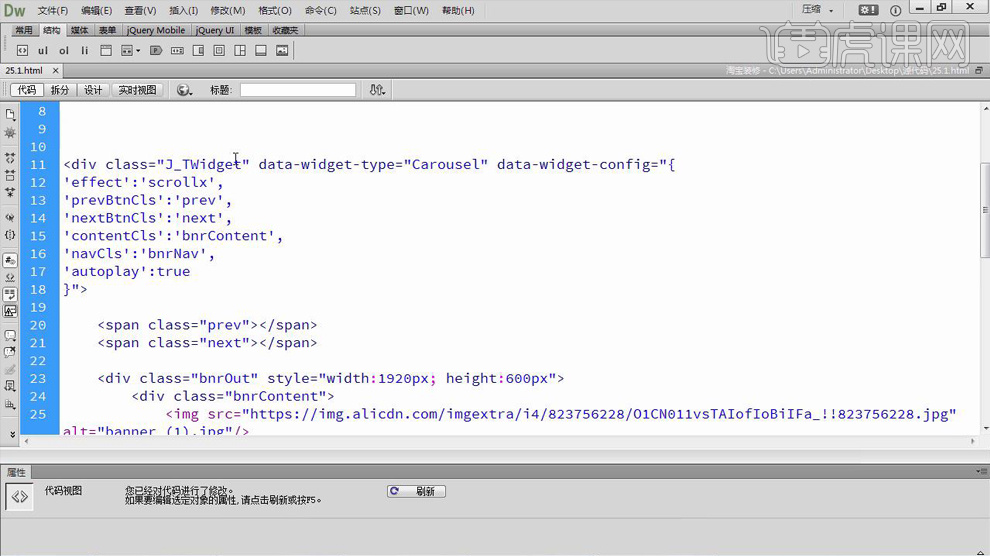990x556 pixels.
Task: Insert a list item with li
Action: [x=85, y=50]
